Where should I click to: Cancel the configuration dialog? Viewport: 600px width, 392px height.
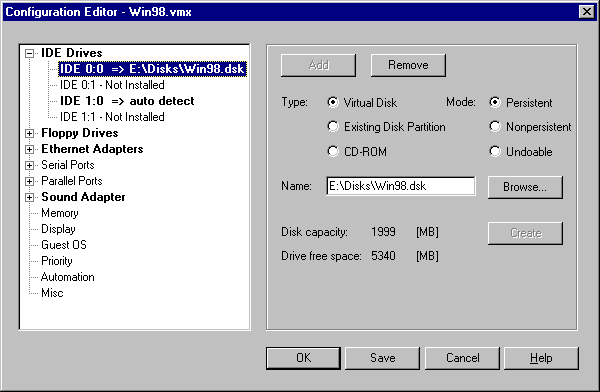(x=462, y=358)
